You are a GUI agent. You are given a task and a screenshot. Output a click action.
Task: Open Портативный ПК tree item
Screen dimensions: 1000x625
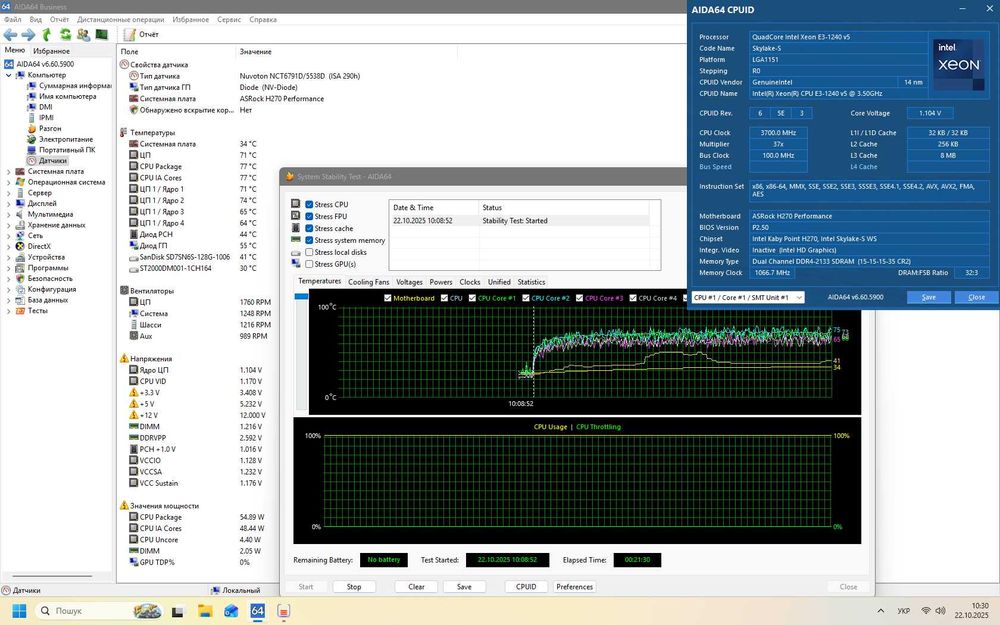(x=67, y=150)
